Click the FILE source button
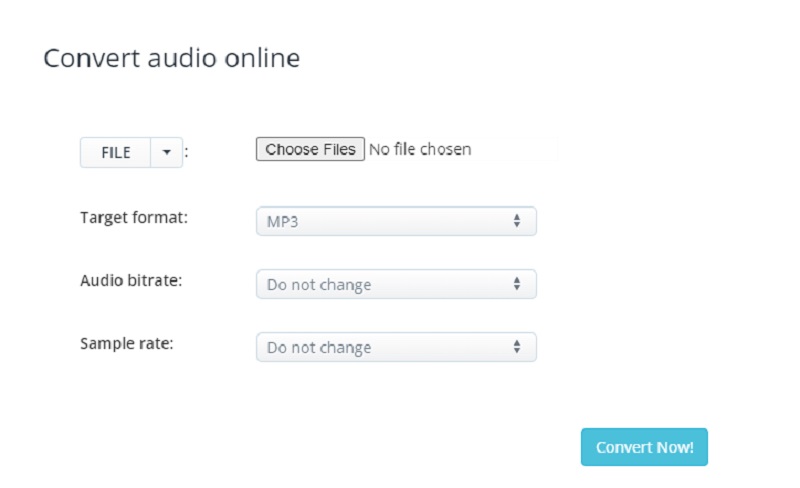Viewport: 800px width, 488px height. click(116, 153)
